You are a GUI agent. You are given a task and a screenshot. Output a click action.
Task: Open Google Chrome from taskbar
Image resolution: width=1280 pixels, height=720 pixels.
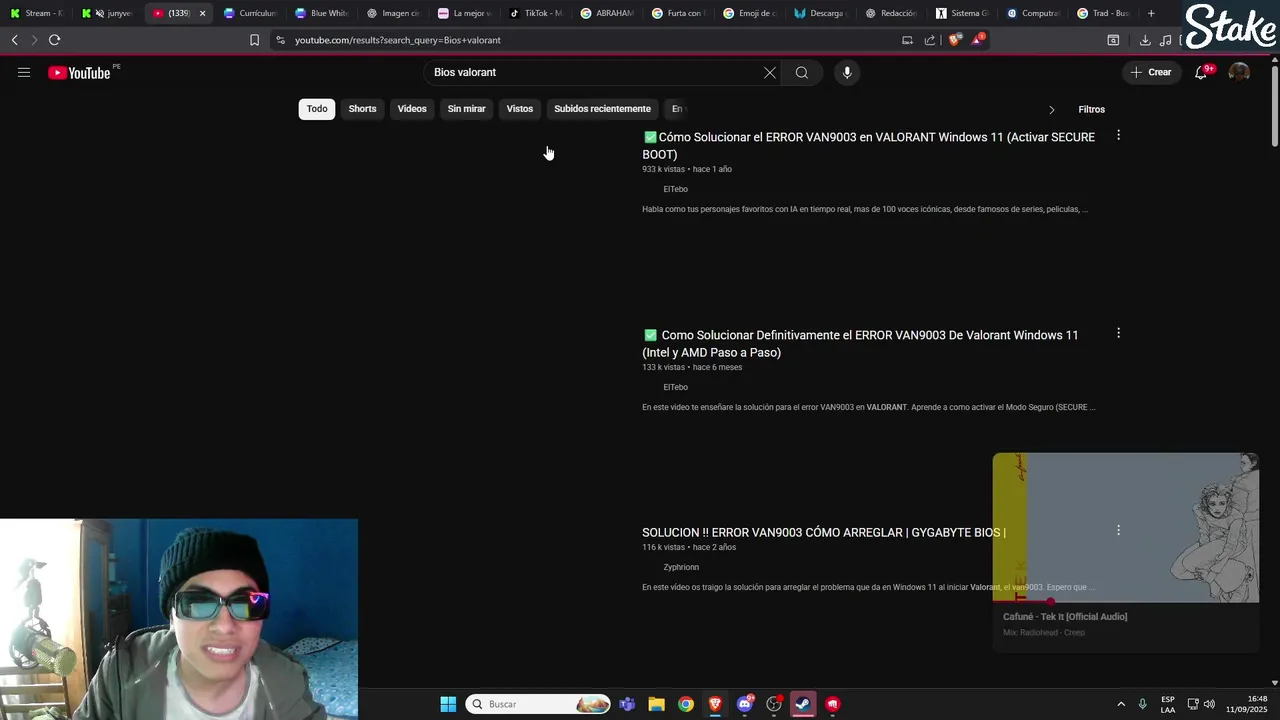point(686,704)
